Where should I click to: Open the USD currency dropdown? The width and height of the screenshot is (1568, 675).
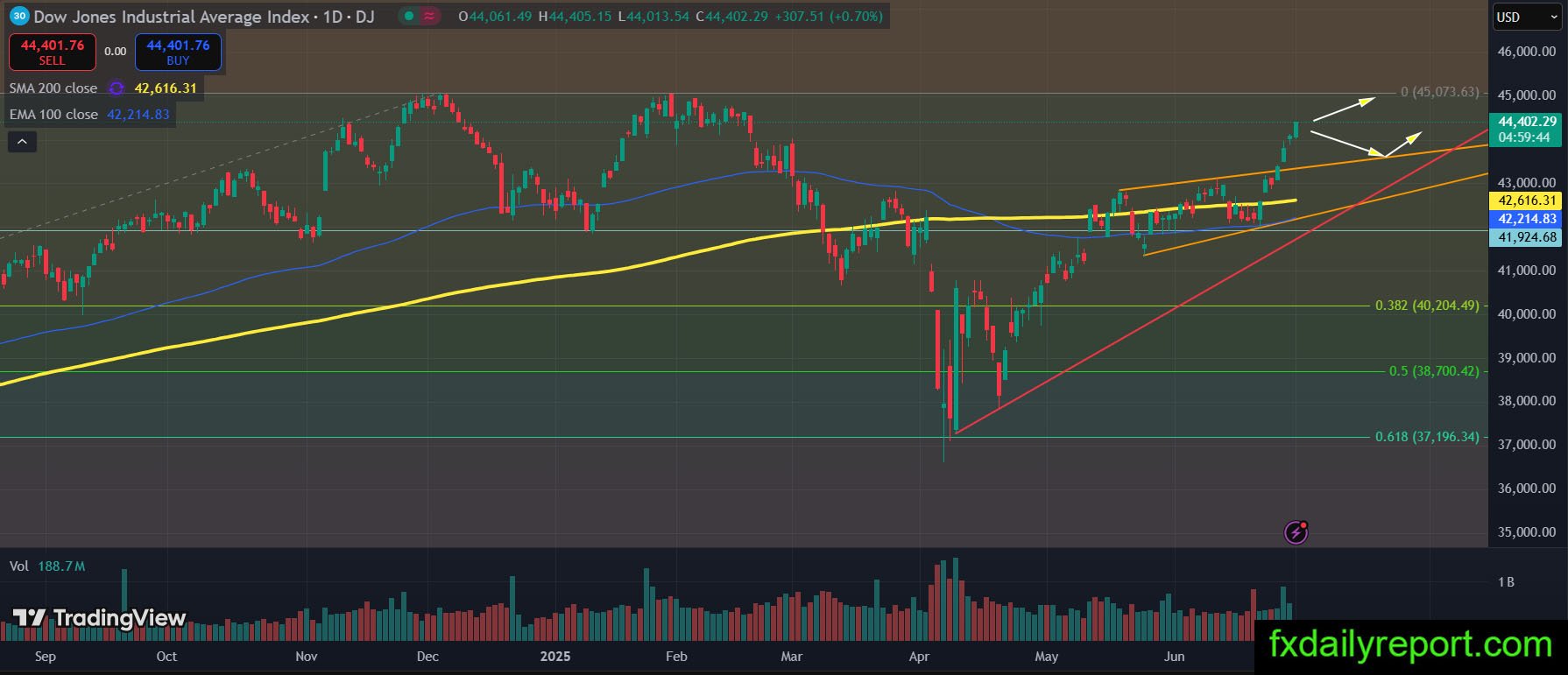click(1527, 17)
